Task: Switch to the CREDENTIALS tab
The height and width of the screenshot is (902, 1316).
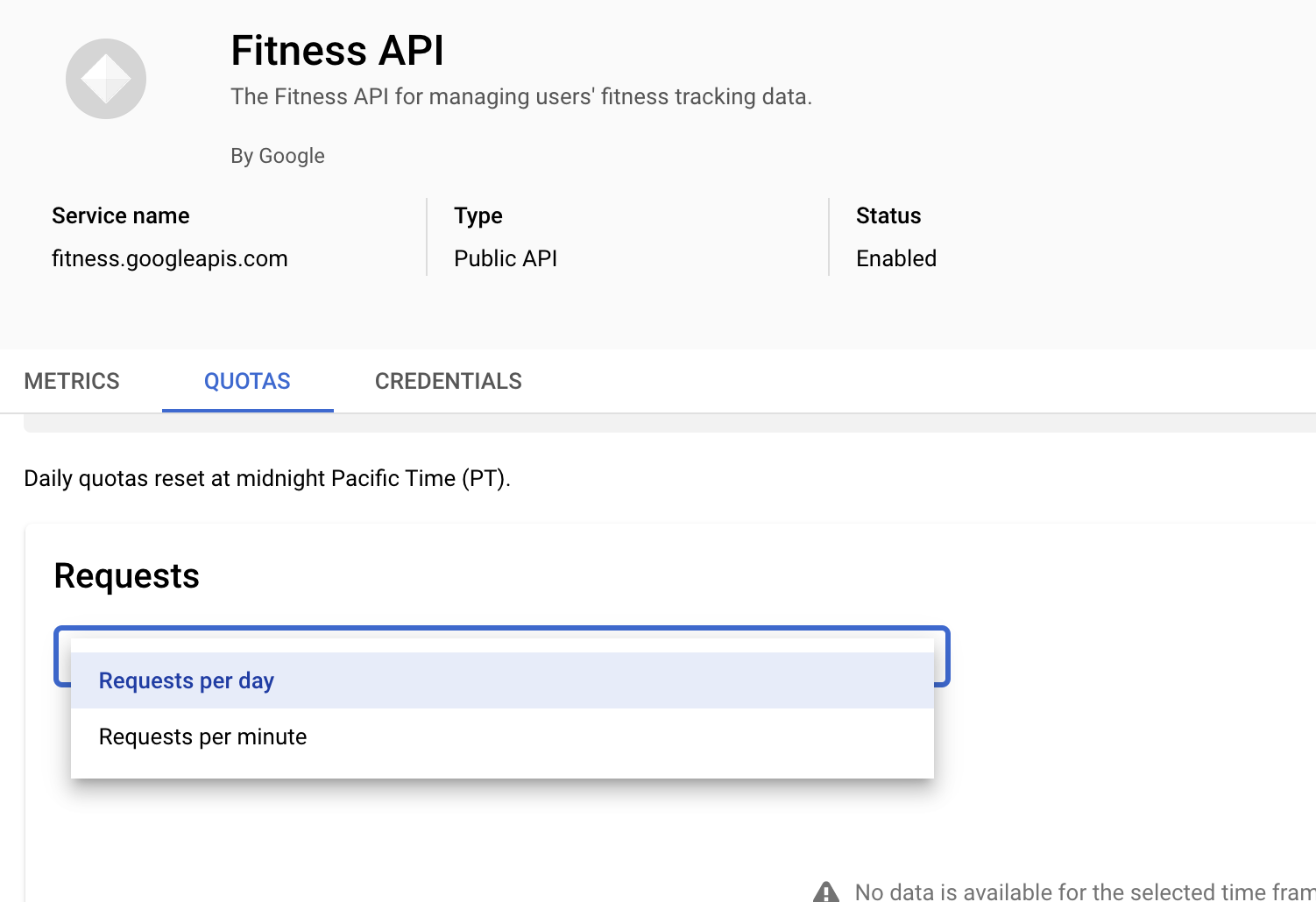Action: click(449, 381)
